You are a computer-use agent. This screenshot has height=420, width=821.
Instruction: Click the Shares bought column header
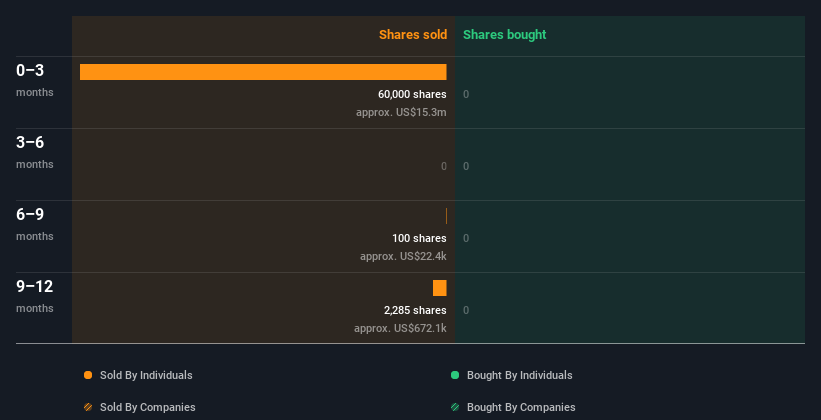(x=505, y=35)
